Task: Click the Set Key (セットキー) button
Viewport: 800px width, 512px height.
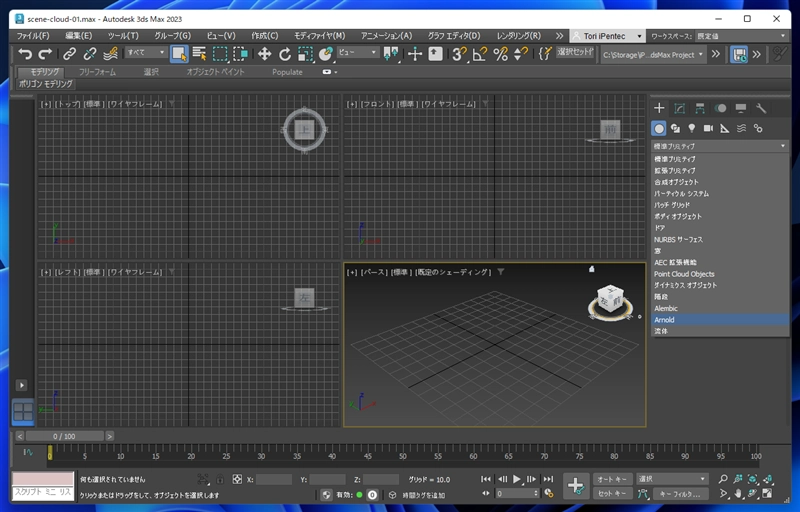Action: pos(611,493)
